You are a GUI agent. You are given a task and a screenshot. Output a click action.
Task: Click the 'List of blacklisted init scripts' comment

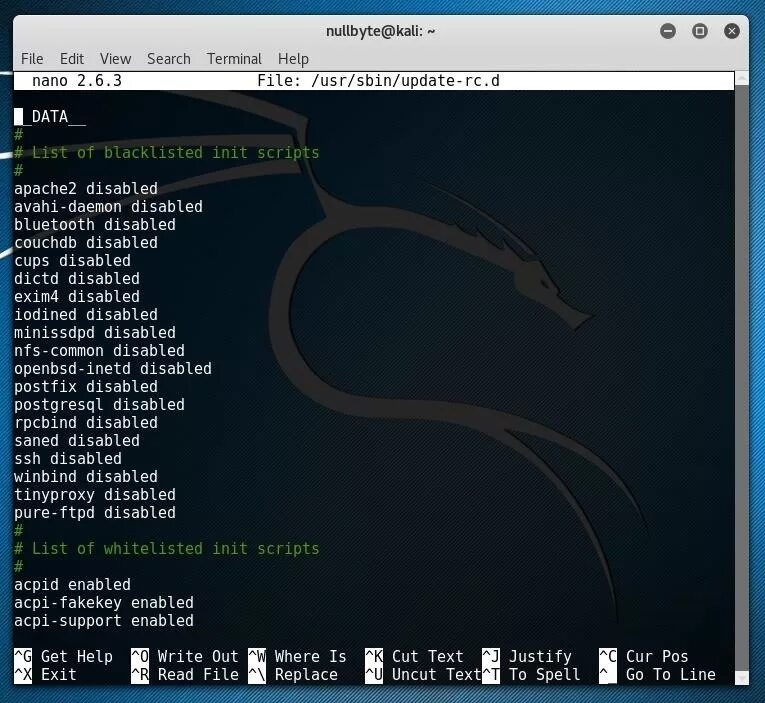(x=166, y=153)
